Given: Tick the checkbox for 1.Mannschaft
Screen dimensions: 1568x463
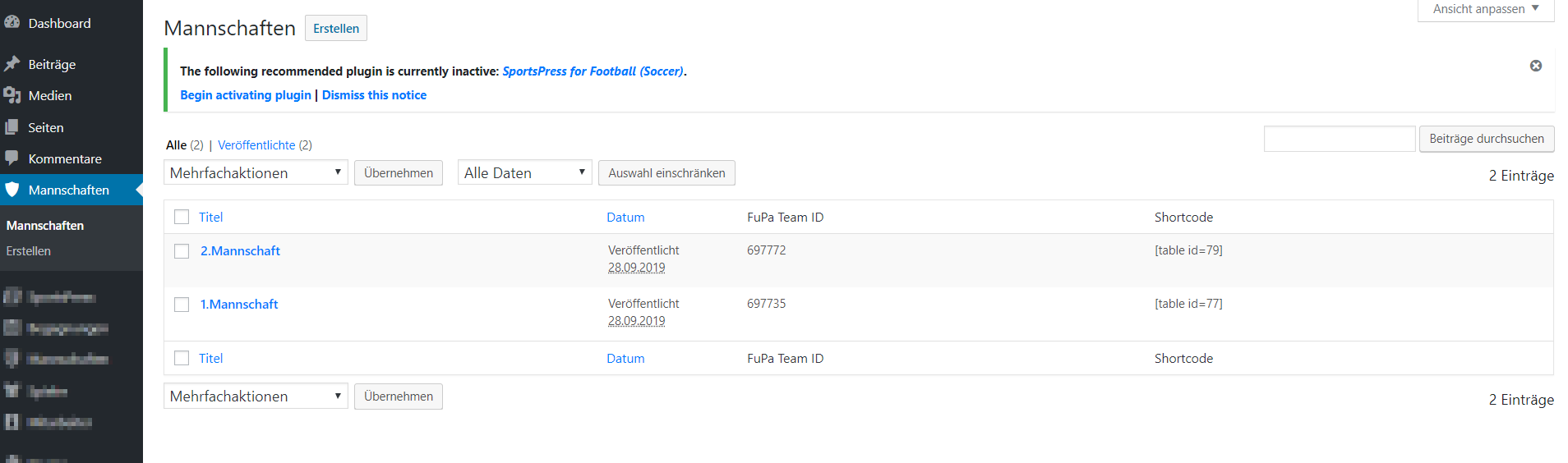Looking at the screenshot, I should 182,305.
